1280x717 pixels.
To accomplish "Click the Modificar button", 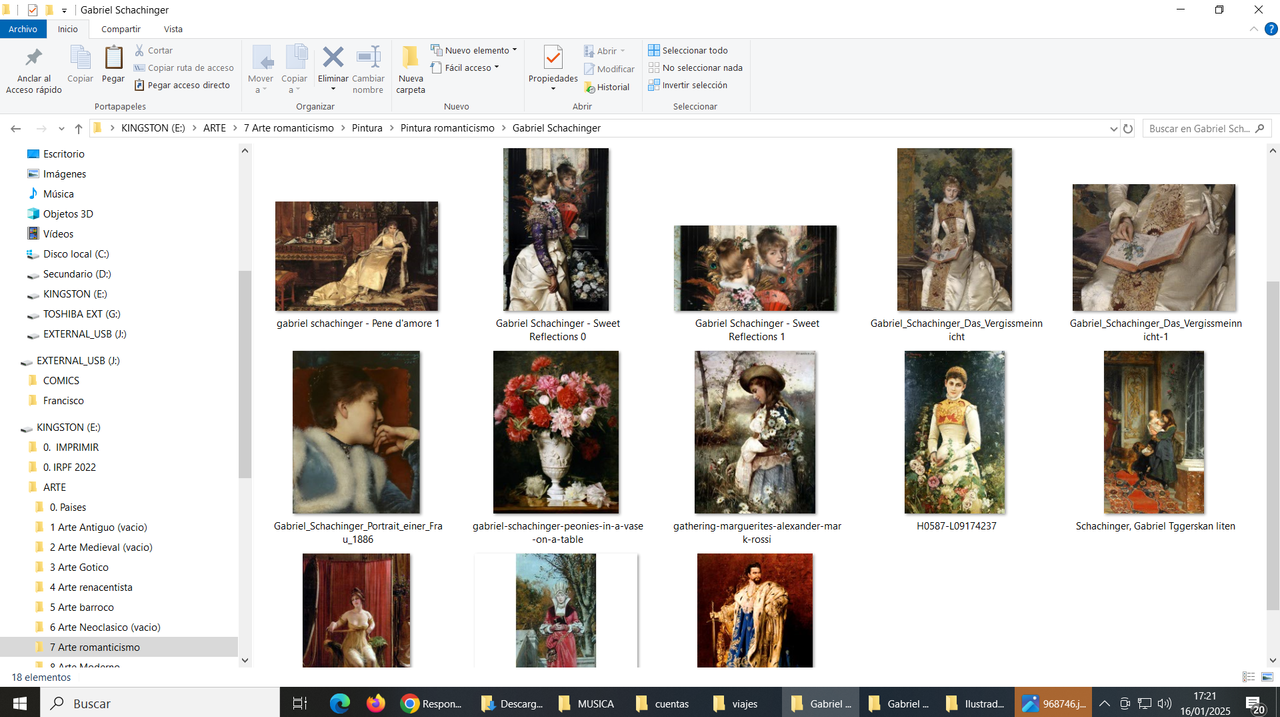I will click(609, 69).
